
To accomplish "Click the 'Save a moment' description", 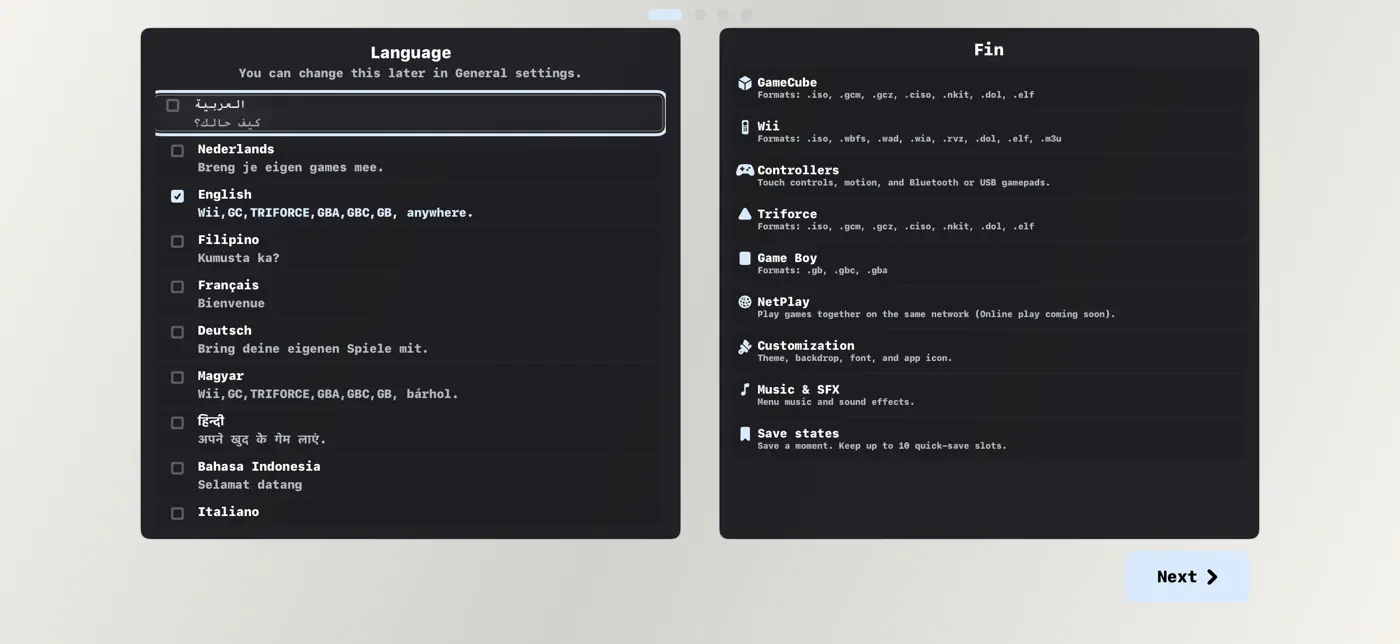I will 882,446.
